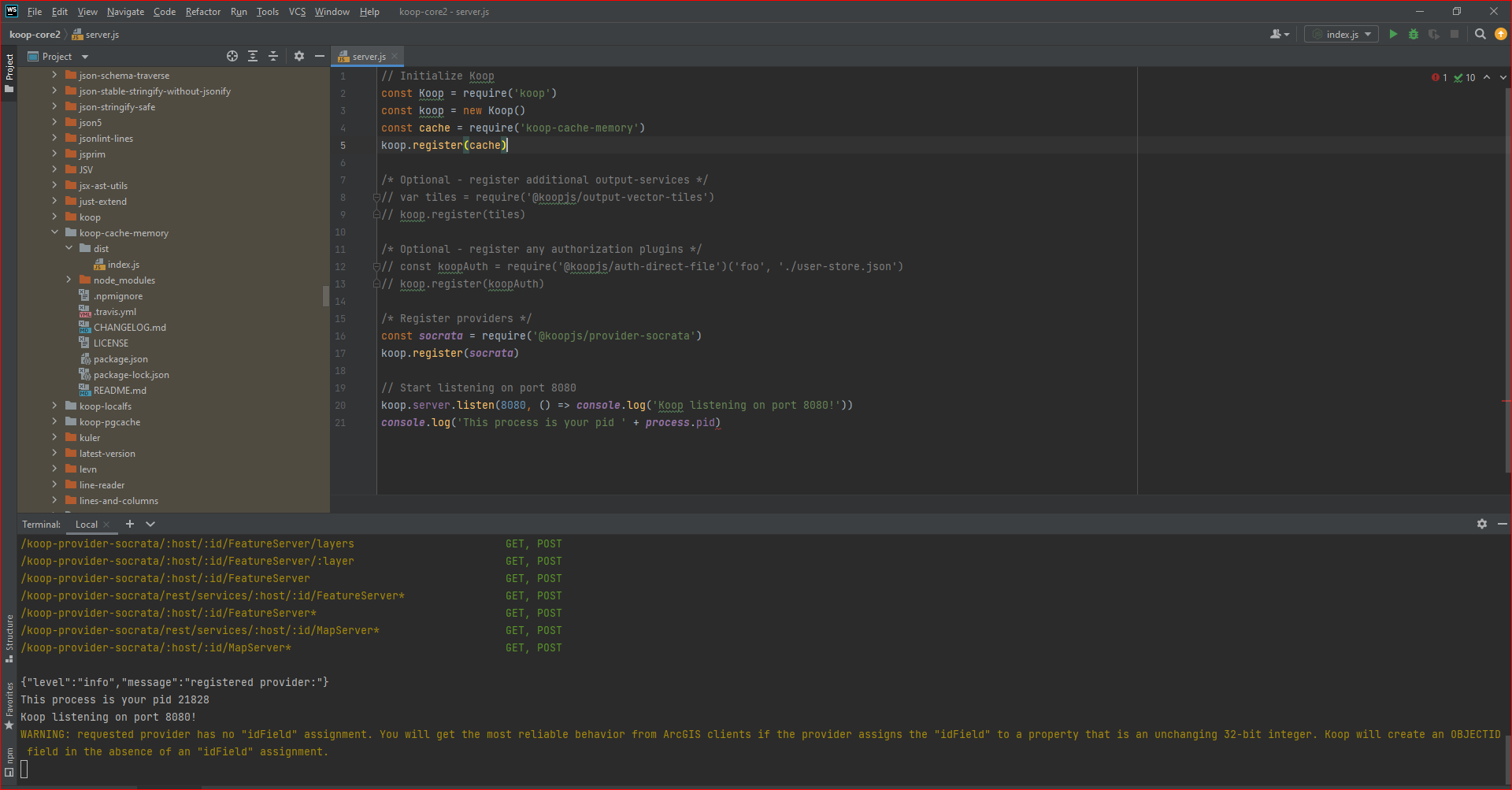Stop the running process
The width and height of the screenshot is (1512, 790).
tap(1455, 34)
